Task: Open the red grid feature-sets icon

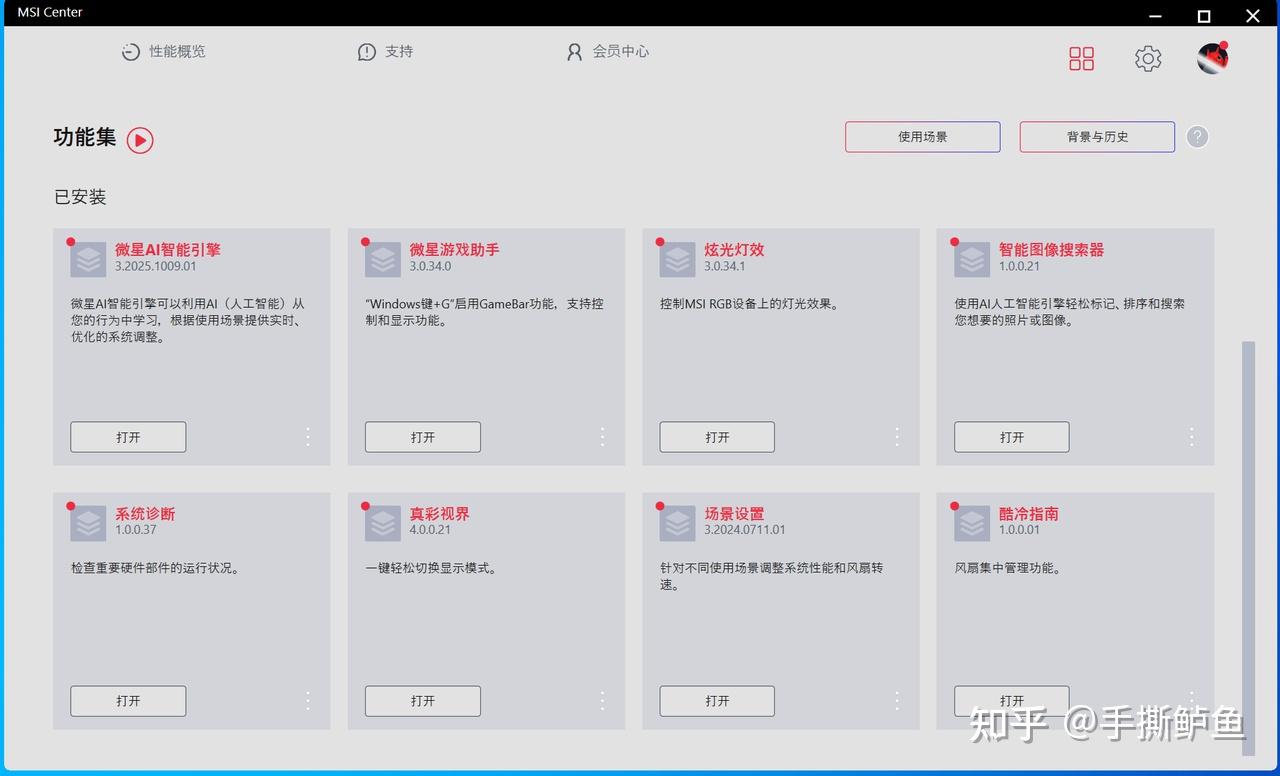Action: coord(1081,59)
